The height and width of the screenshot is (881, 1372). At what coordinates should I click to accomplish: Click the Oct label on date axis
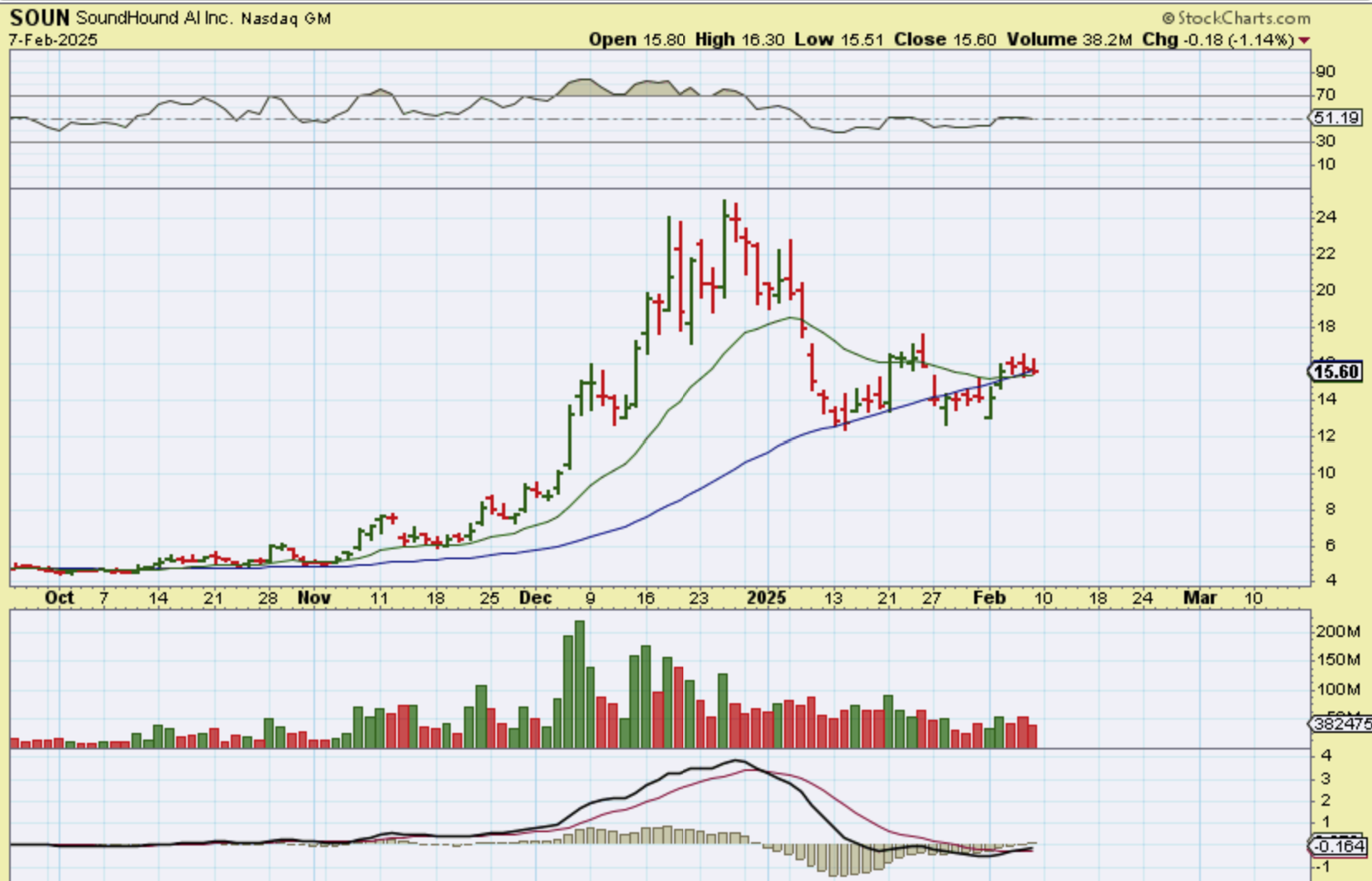click(60, 597)
